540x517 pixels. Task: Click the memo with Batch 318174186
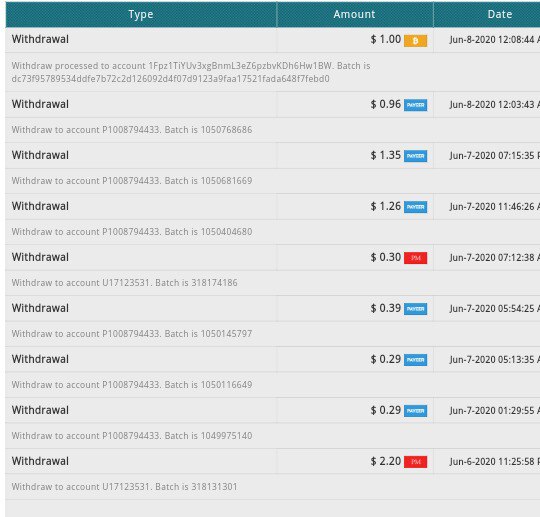124,283
